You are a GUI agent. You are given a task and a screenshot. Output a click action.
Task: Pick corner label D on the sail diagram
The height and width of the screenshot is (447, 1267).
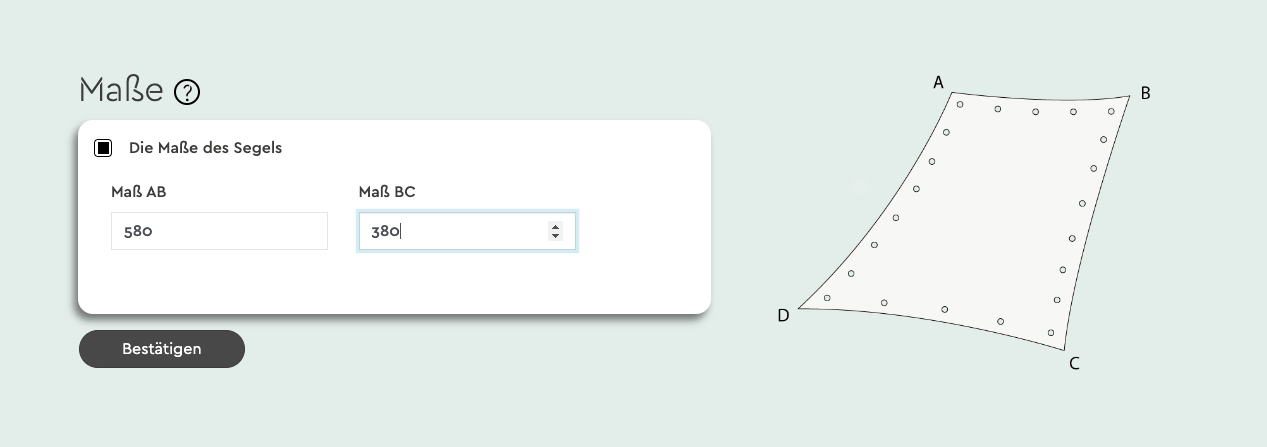[x=783, y=316]
